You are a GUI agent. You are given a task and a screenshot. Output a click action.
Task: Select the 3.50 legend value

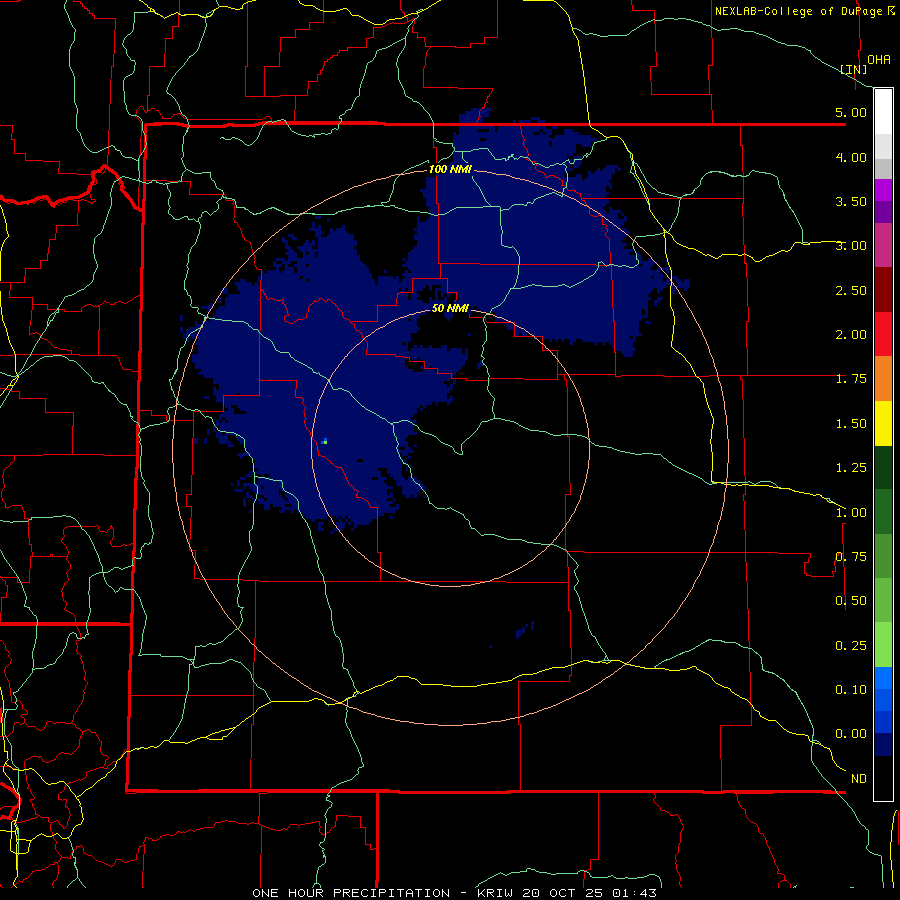pyautogui.click(x=851, y=201)
